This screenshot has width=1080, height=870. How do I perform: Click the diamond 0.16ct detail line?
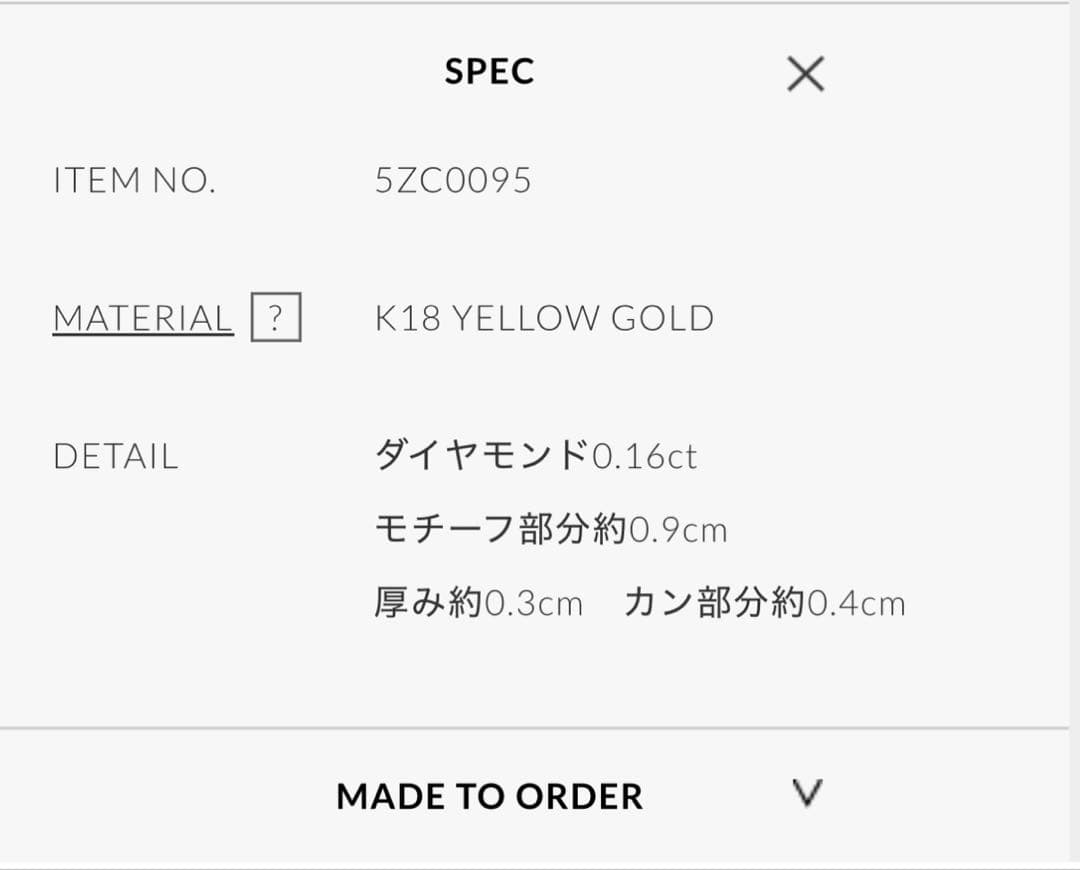pyautogui.click(x=535, y=455)
